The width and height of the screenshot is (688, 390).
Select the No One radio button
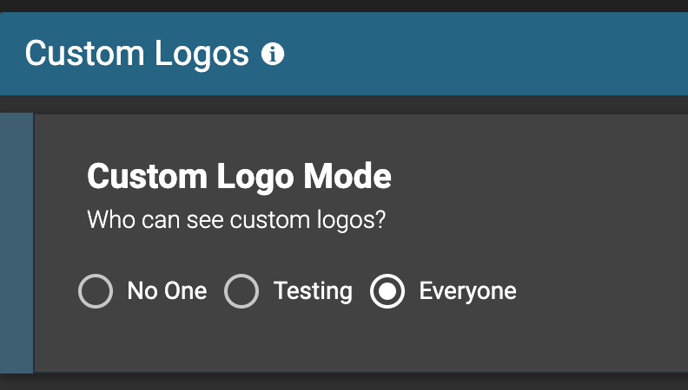[96, 291]
